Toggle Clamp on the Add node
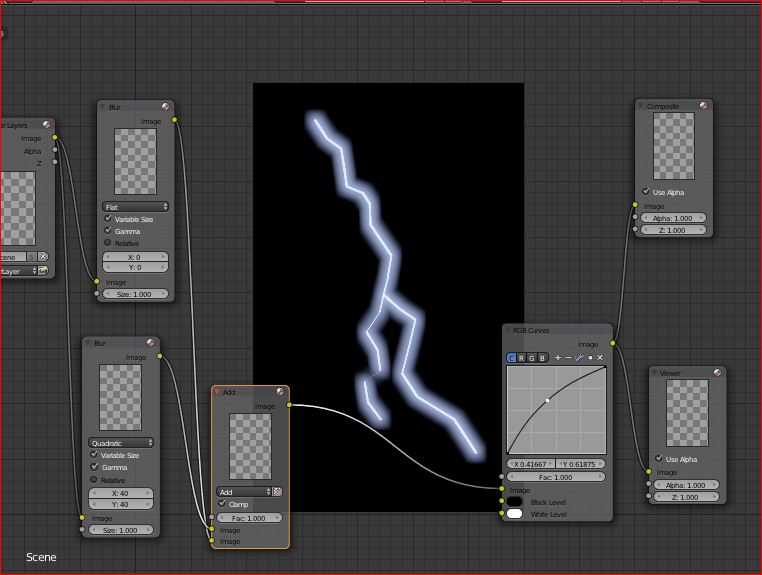The image size is (762, 575). point(222,504)
